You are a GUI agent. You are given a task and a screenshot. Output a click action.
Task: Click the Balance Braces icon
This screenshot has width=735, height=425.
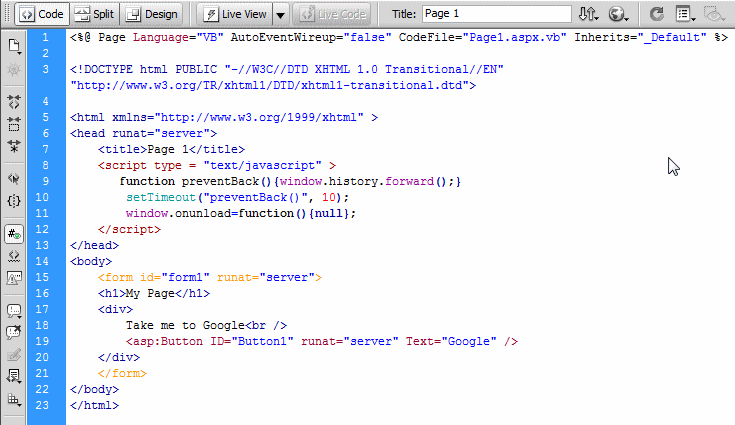(x=14, y=201)
